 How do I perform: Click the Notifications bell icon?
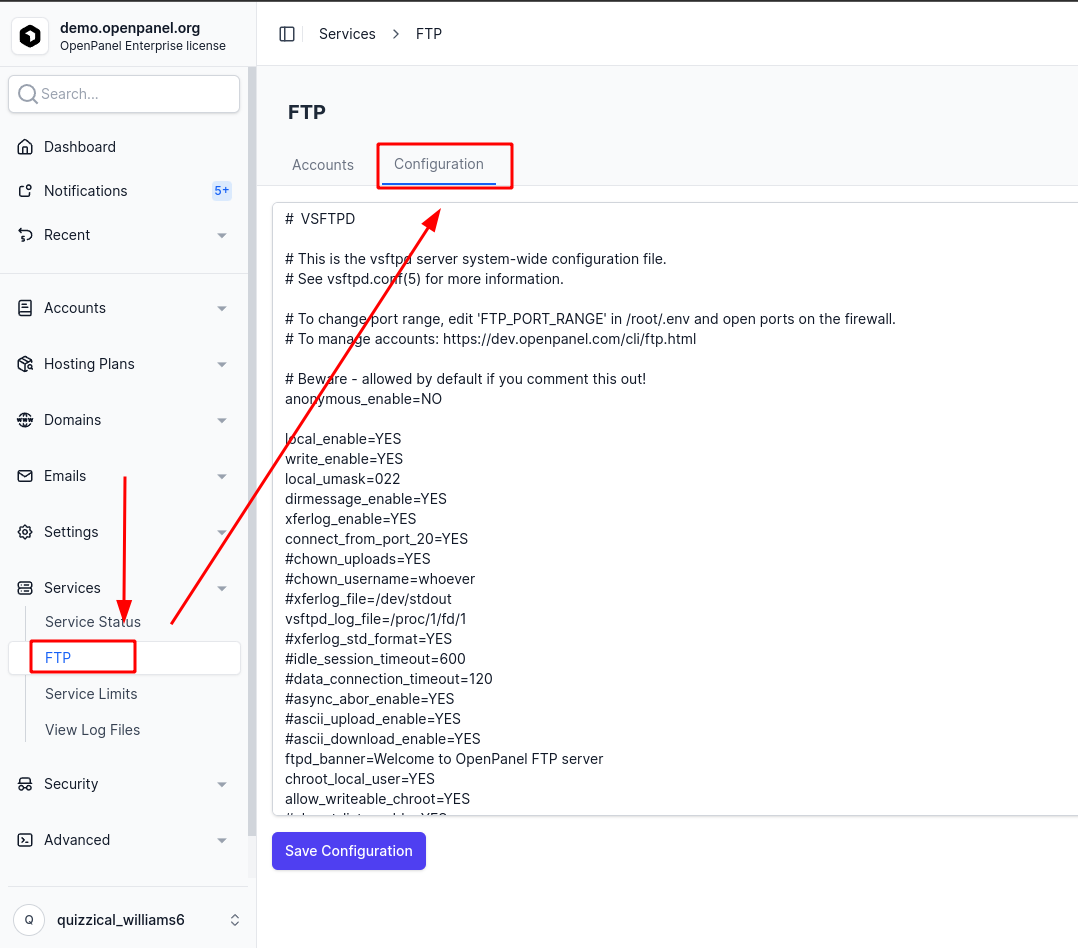pos(25,190)
